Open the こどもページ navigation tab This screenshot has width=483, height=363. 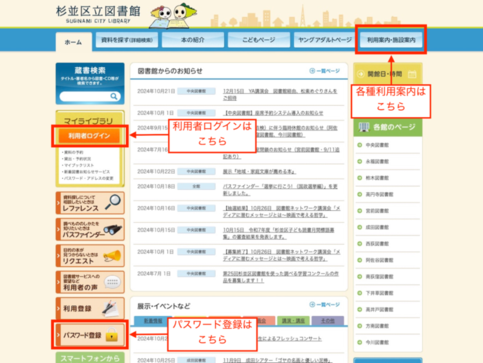[259, 40]
